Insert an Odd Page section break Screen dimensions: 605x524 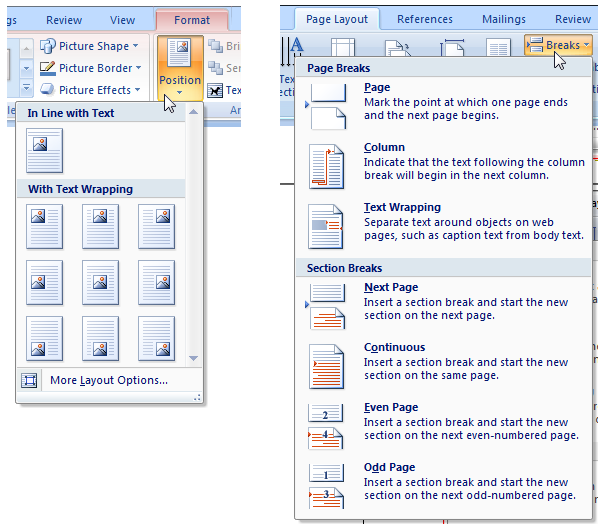(x=443, y=486)
